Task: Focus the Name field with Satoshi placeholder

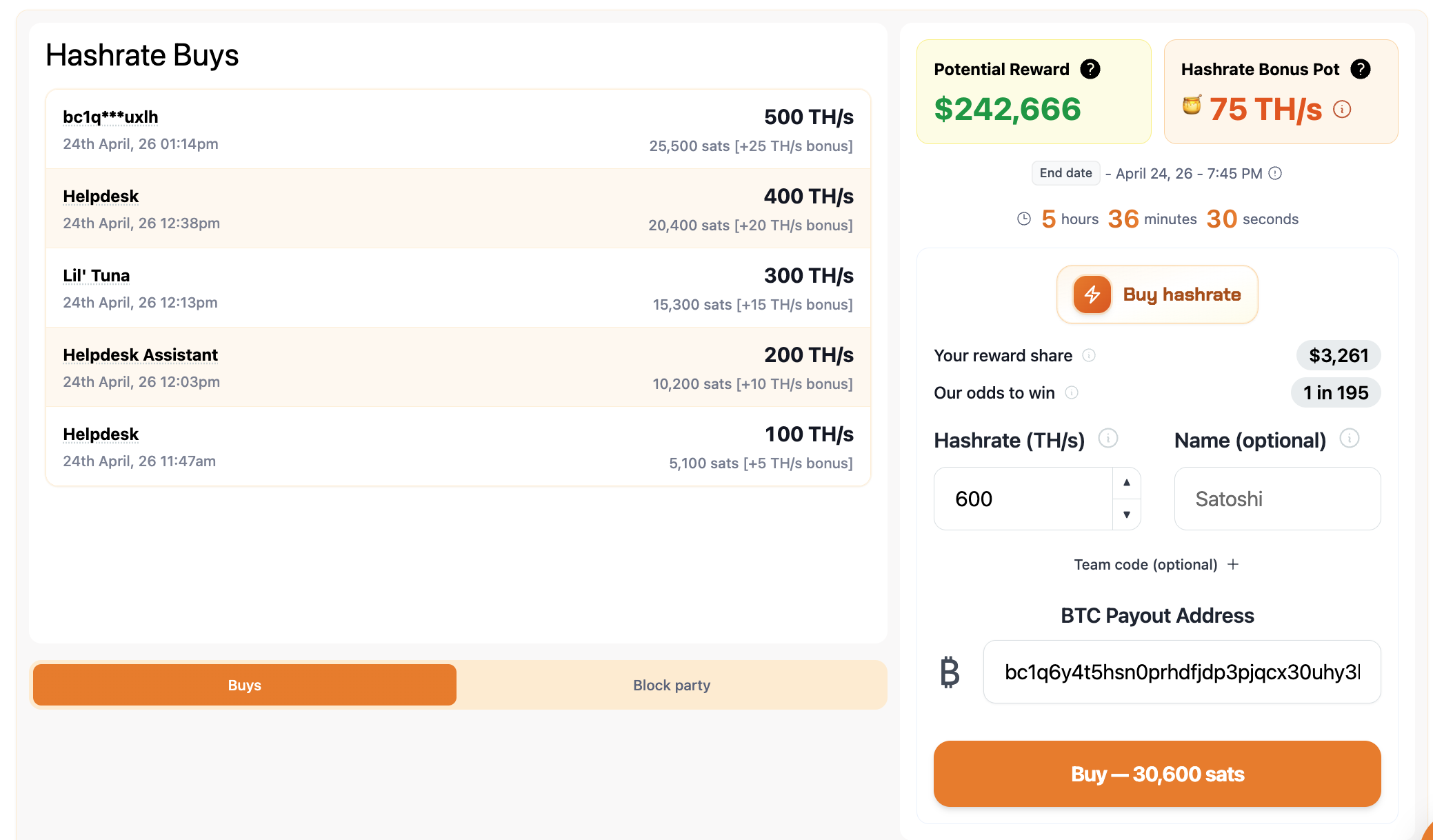Action: pos(1277,499)
